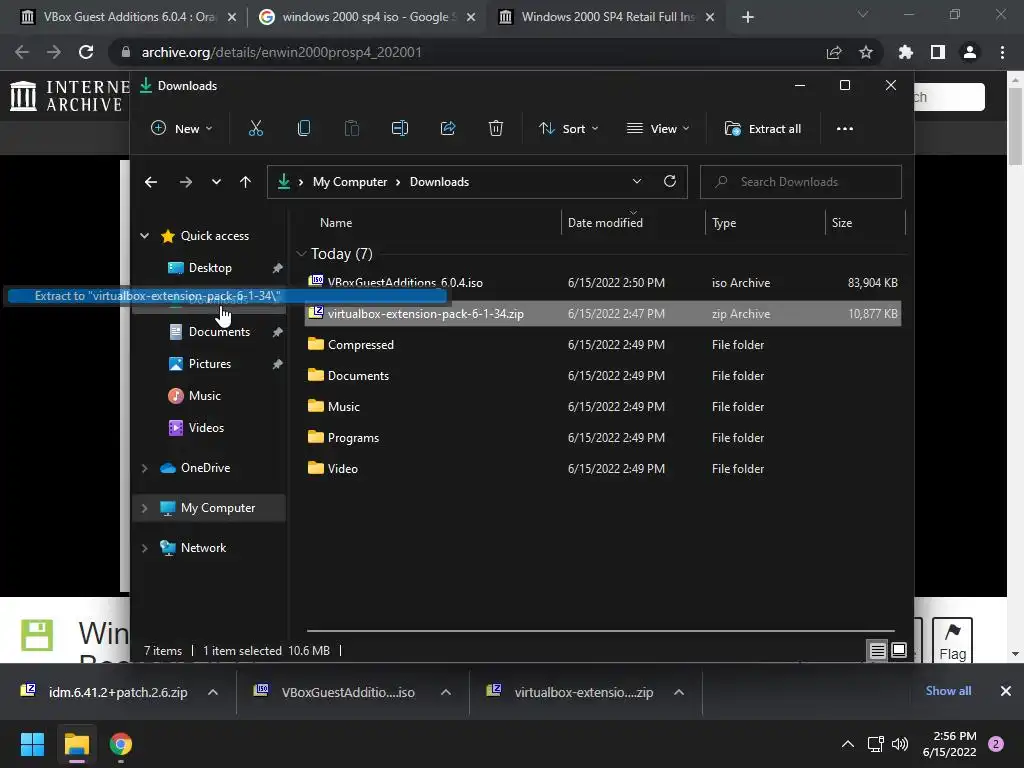Bookmark this page with star icon
The width and height of the screenshot is (1024, 768).
pyautogui.click(x=866, y=52)
